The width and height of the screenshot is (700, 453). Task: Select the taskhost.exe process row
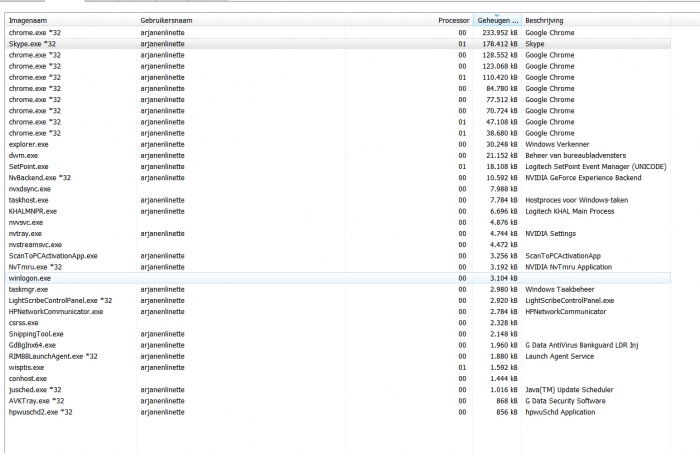pyautogui.click(x=338, y=200)
